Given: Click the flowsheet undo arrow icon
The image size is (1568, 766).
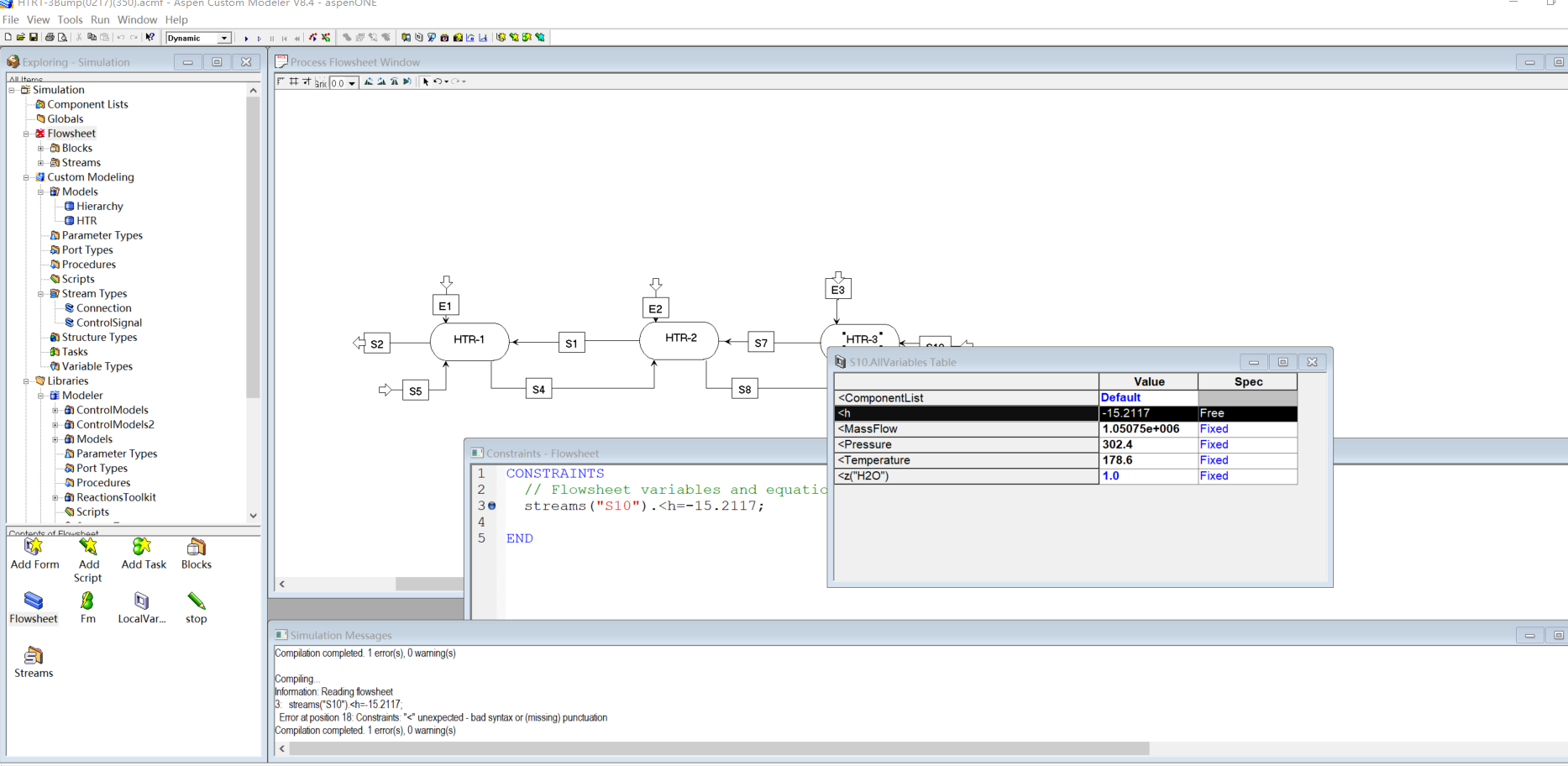Looking at the screenshot, I should coord(438,81).
